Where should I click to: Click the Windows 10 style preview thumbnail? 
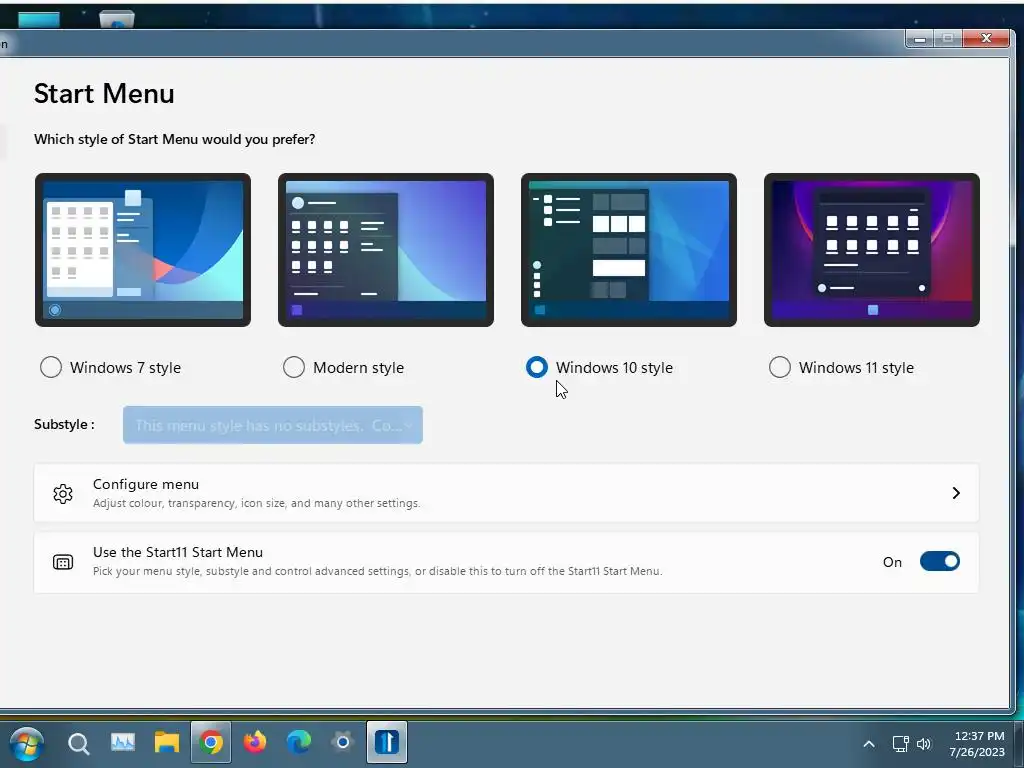click(629, 249)
